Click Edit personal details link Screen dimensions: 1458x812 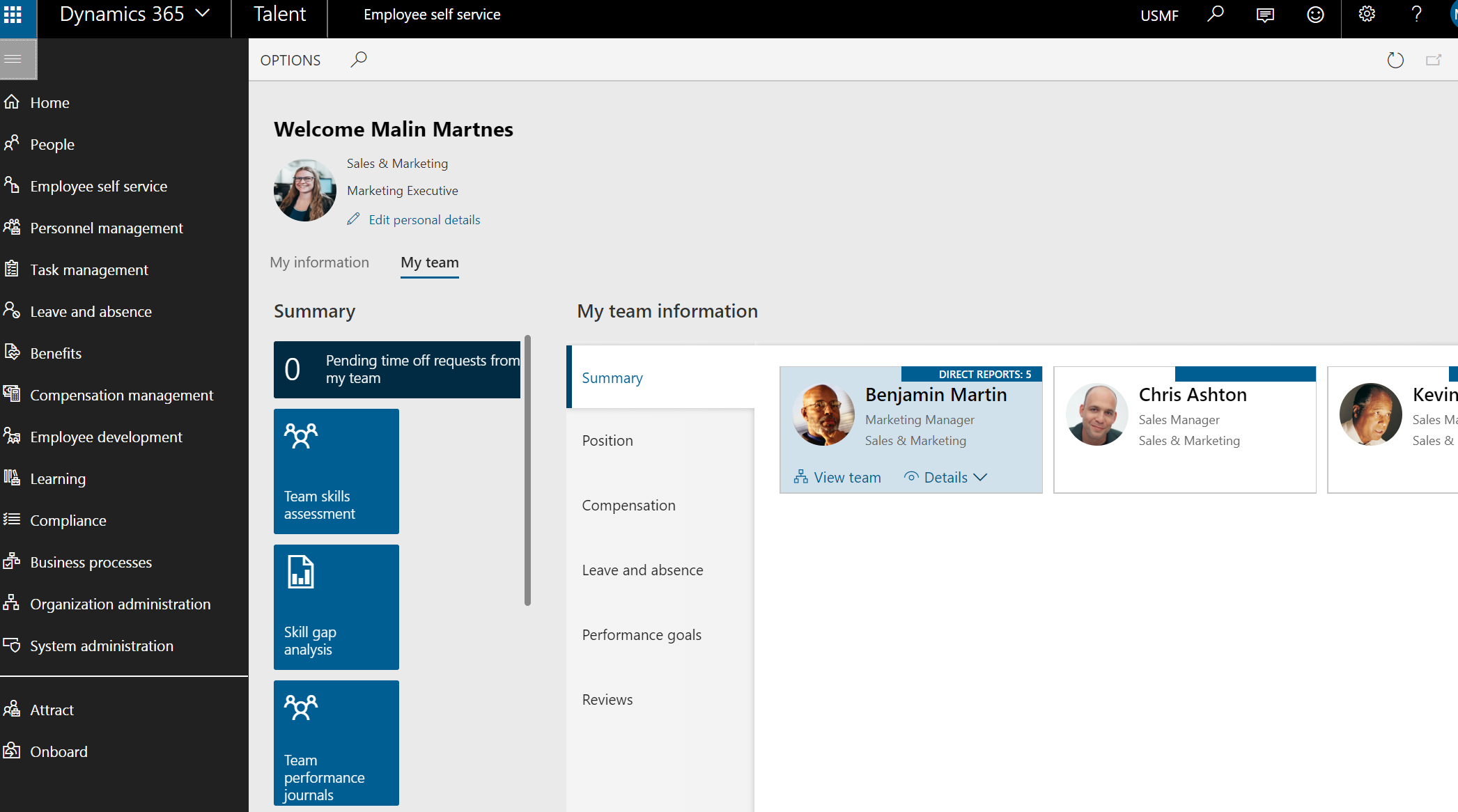point(424,219)
